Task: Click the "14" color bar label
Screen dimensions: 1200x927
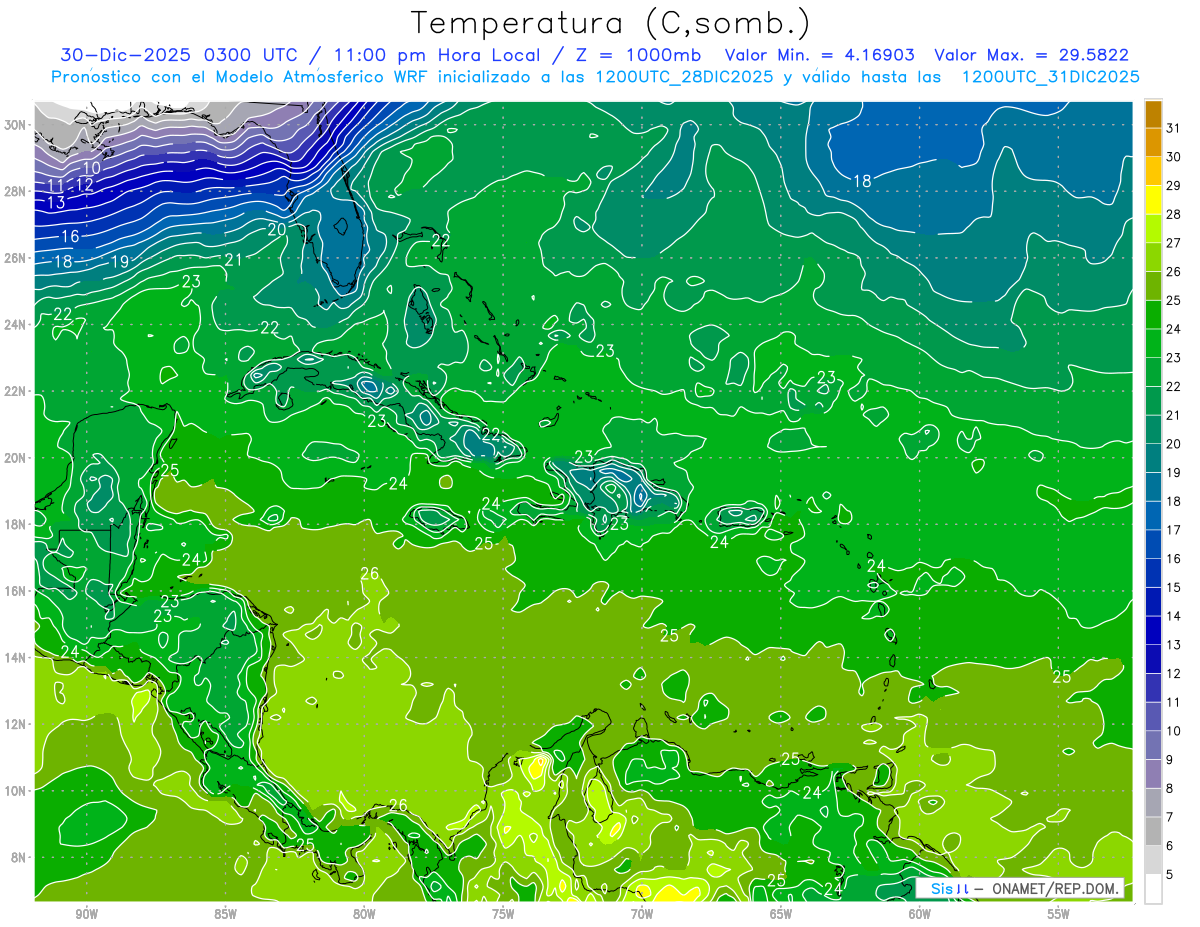Action: 1173,616
